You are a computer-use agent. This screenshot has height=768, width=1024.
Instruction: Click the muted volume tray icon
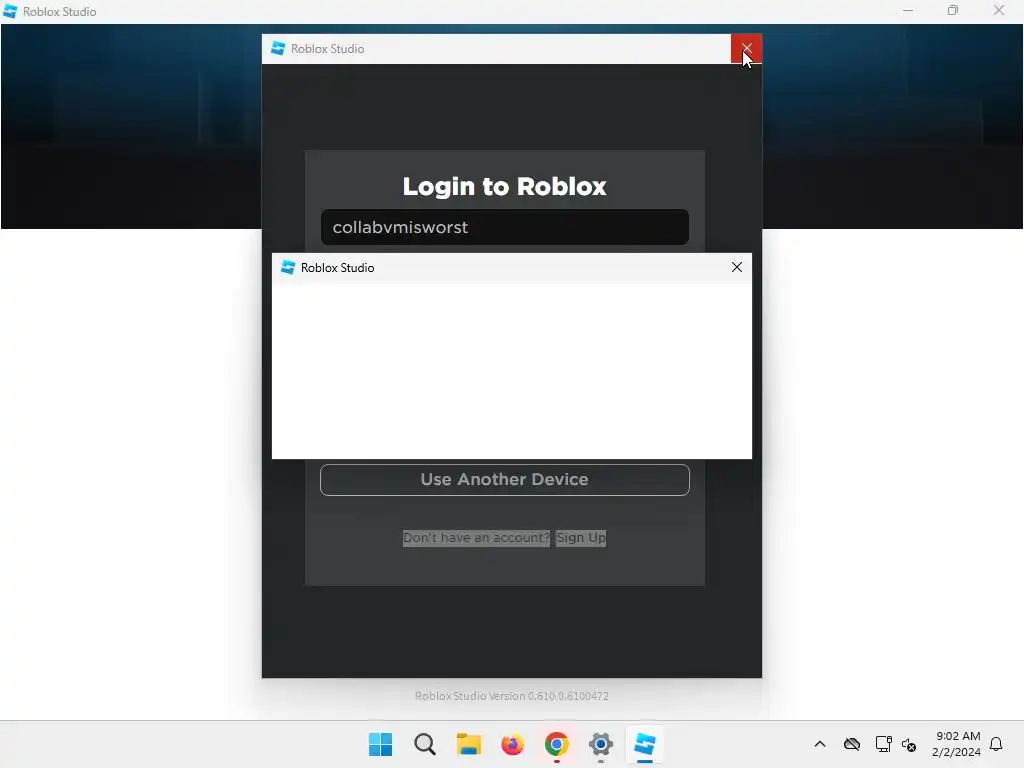(908, 744)
